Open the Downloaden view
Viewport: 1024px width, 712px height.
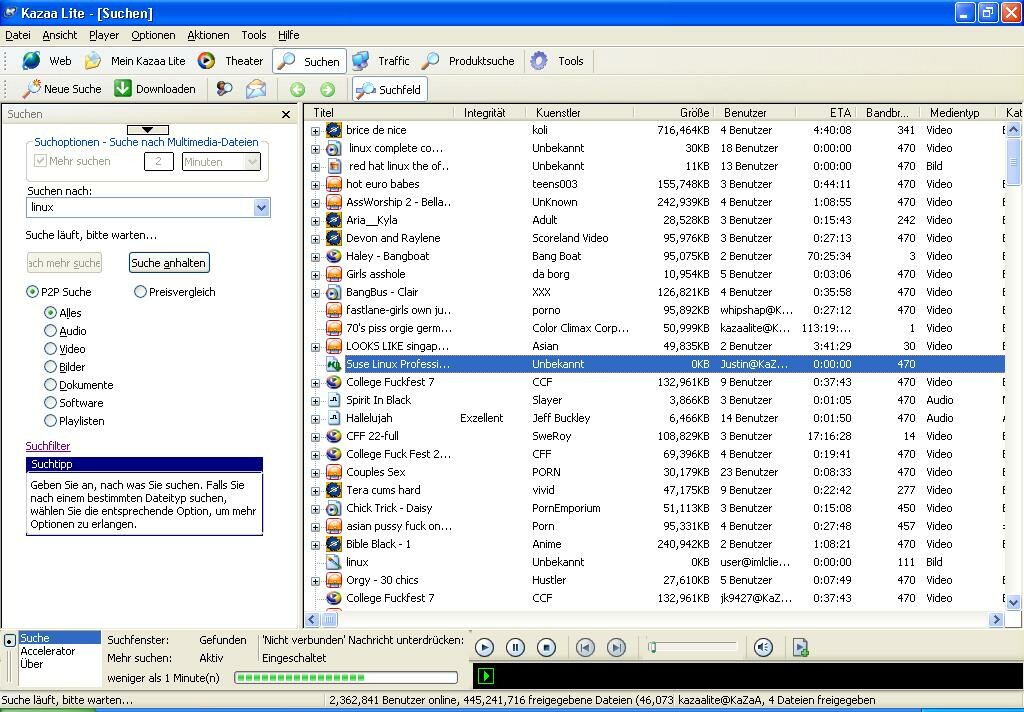(157, 87)
